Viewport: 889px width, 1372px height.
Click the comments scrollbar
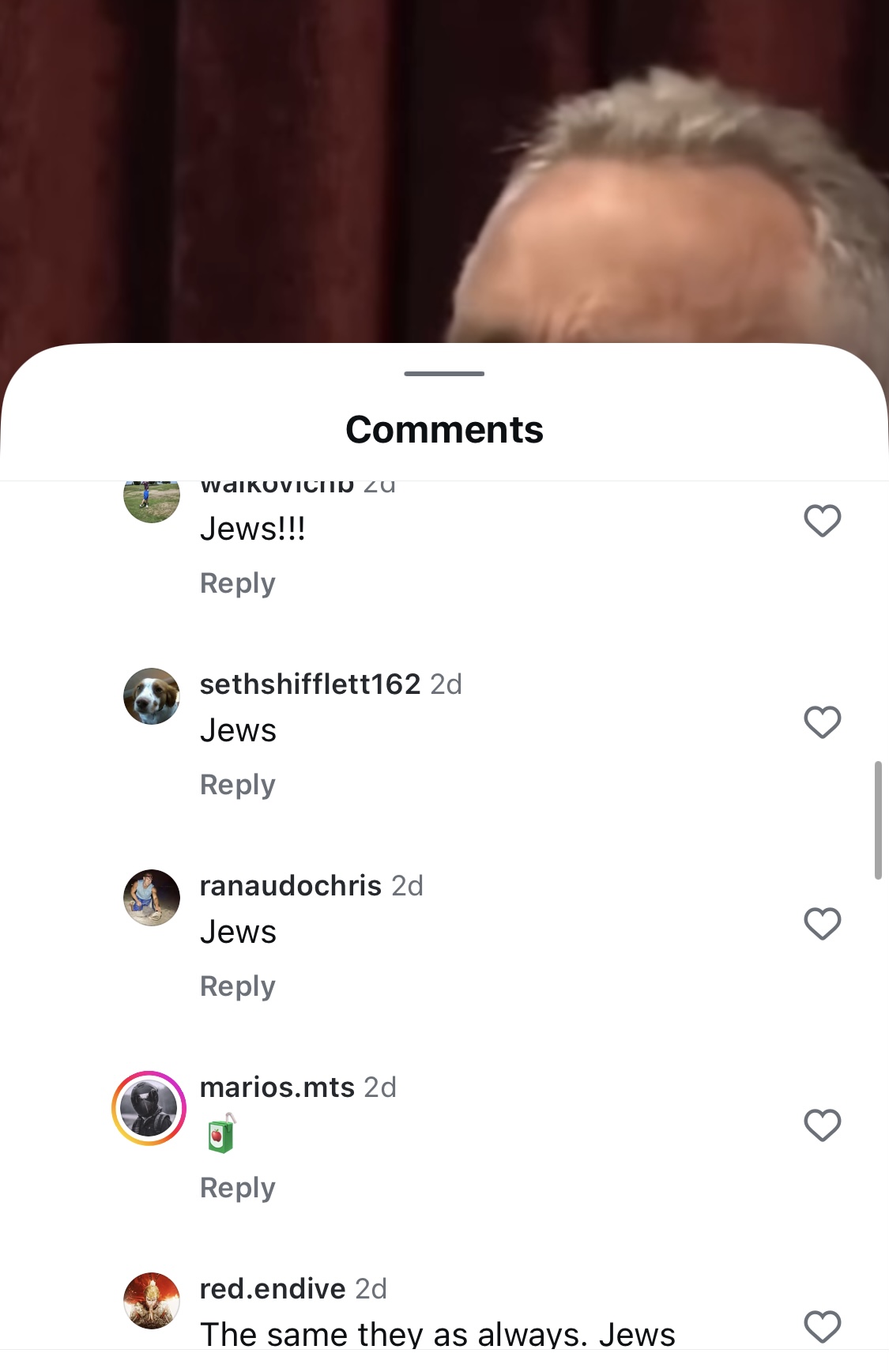878,820
